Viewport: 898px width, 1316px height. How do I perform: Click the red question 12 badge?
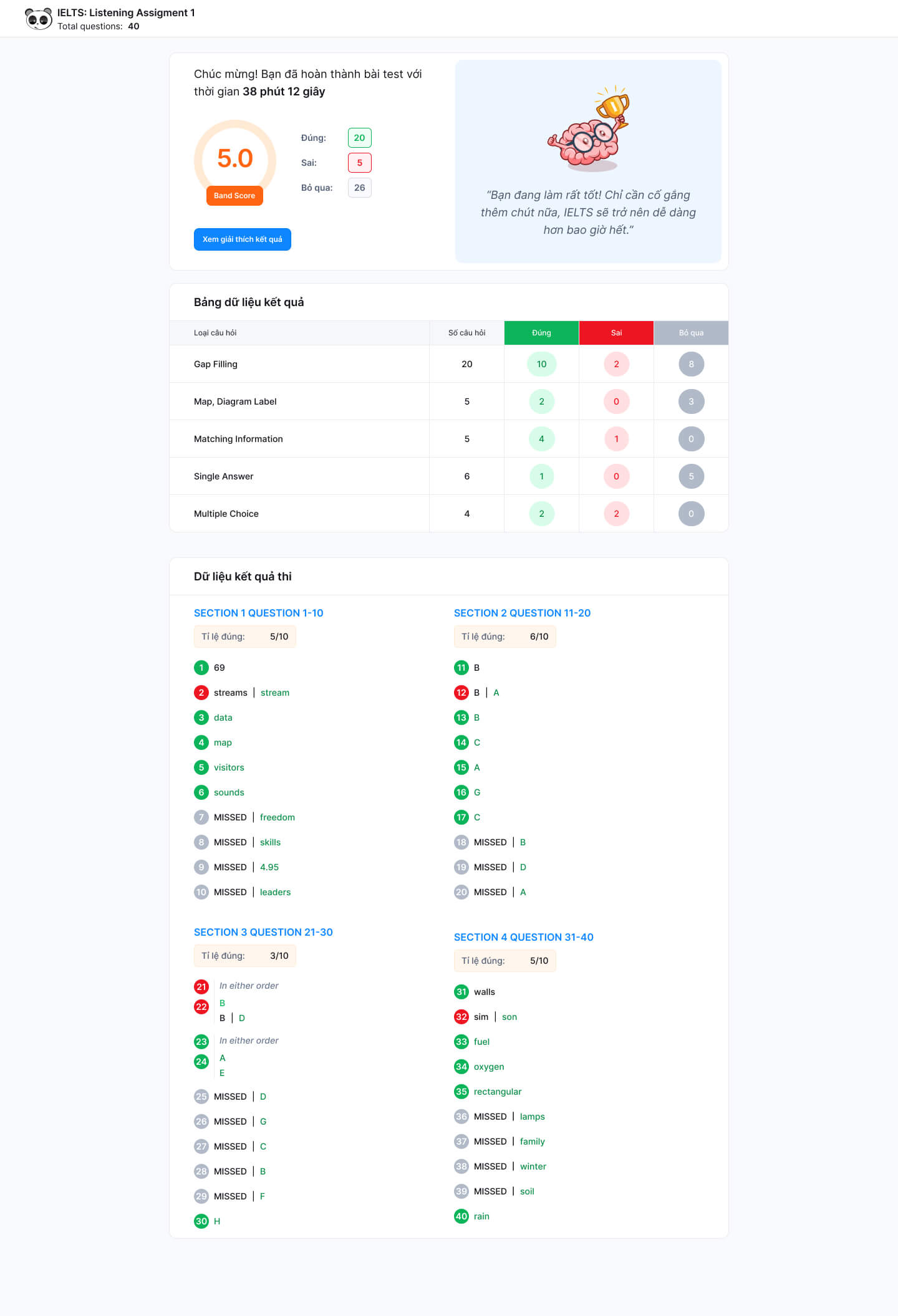(x=461, y=693)
